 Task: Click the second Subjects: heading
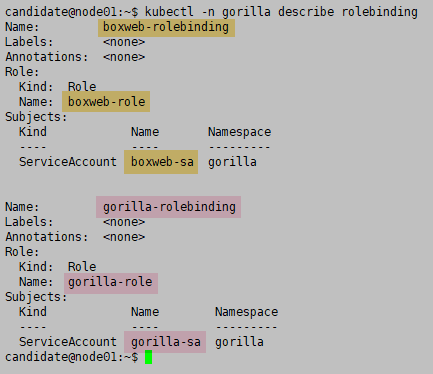pyautogui.click(x=36, y=297)
